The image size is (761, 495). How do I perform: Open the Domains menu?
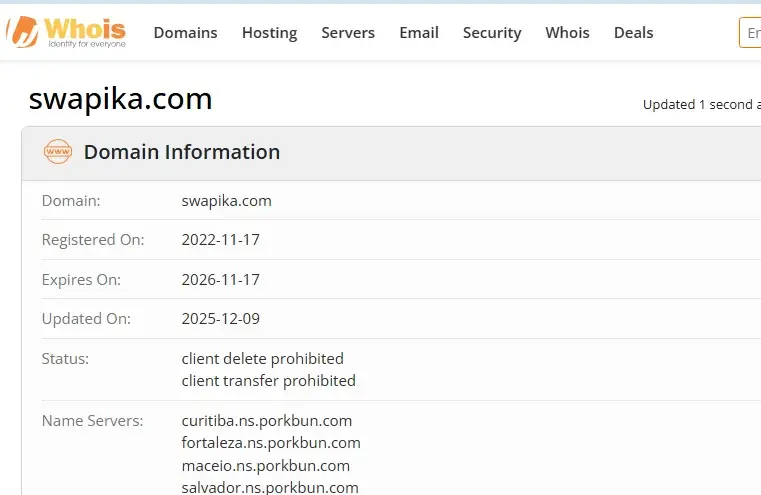click(x=185, y=33)
